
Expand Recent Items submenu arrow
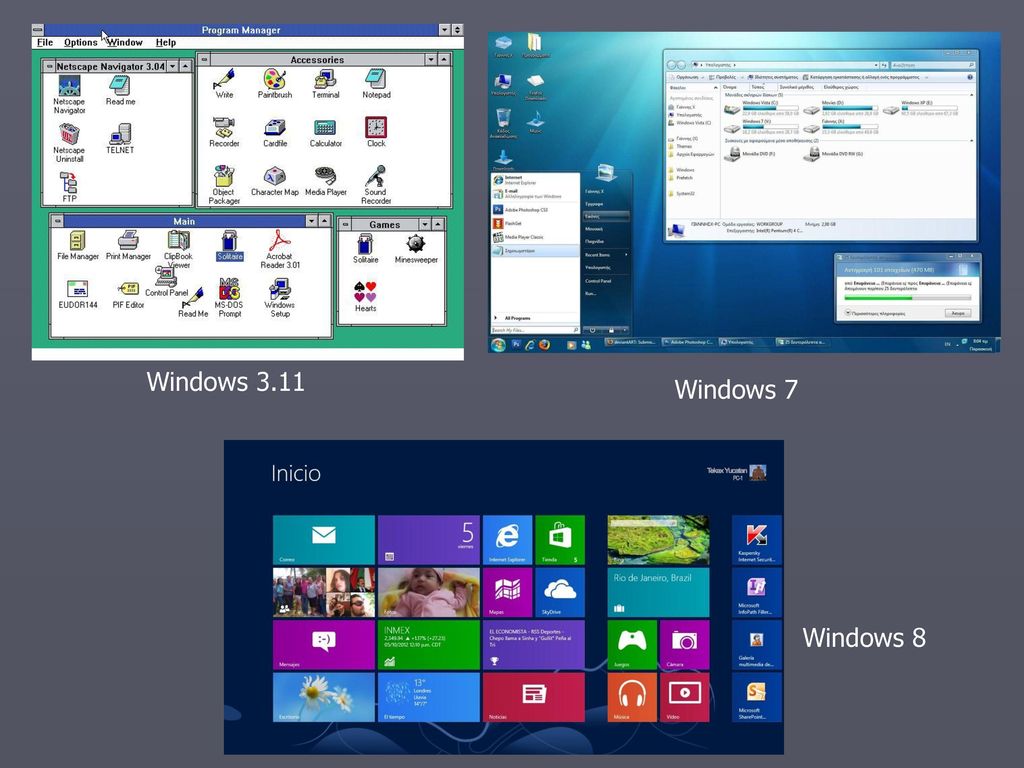coord(626,255)
